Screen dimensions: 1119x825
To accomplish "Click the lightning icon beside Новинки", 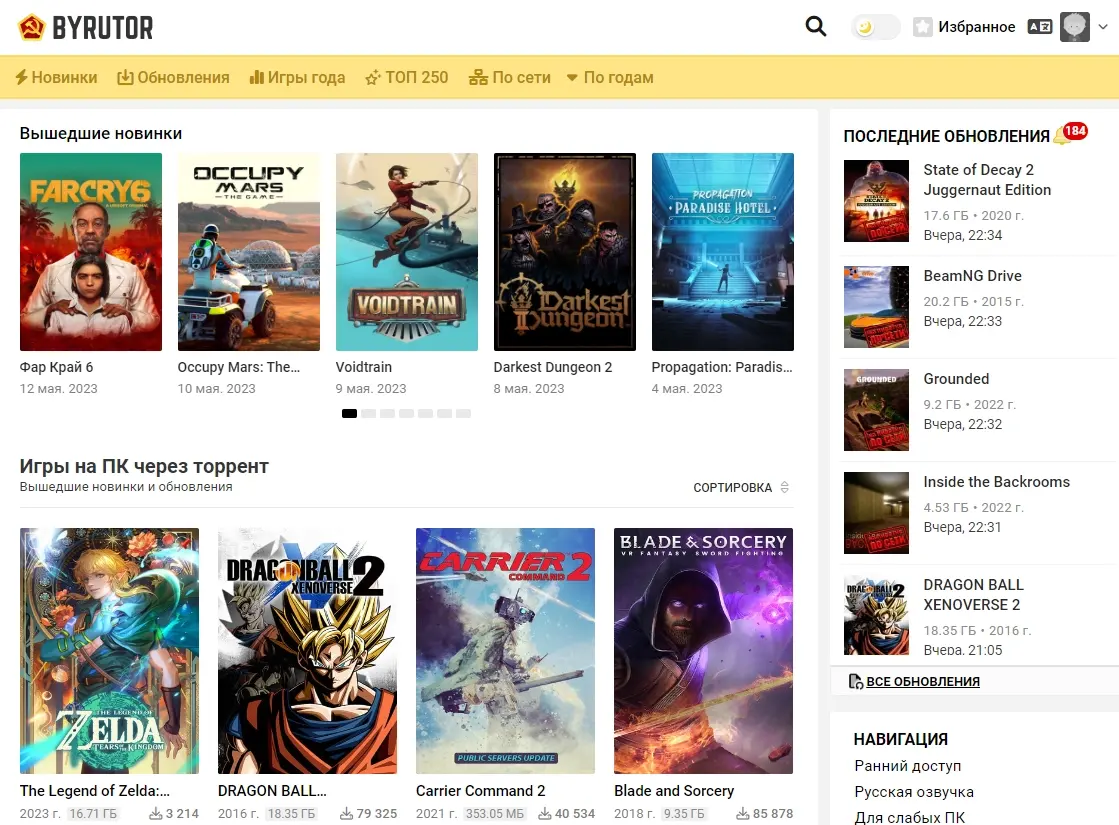I will (x=21, y=77).
